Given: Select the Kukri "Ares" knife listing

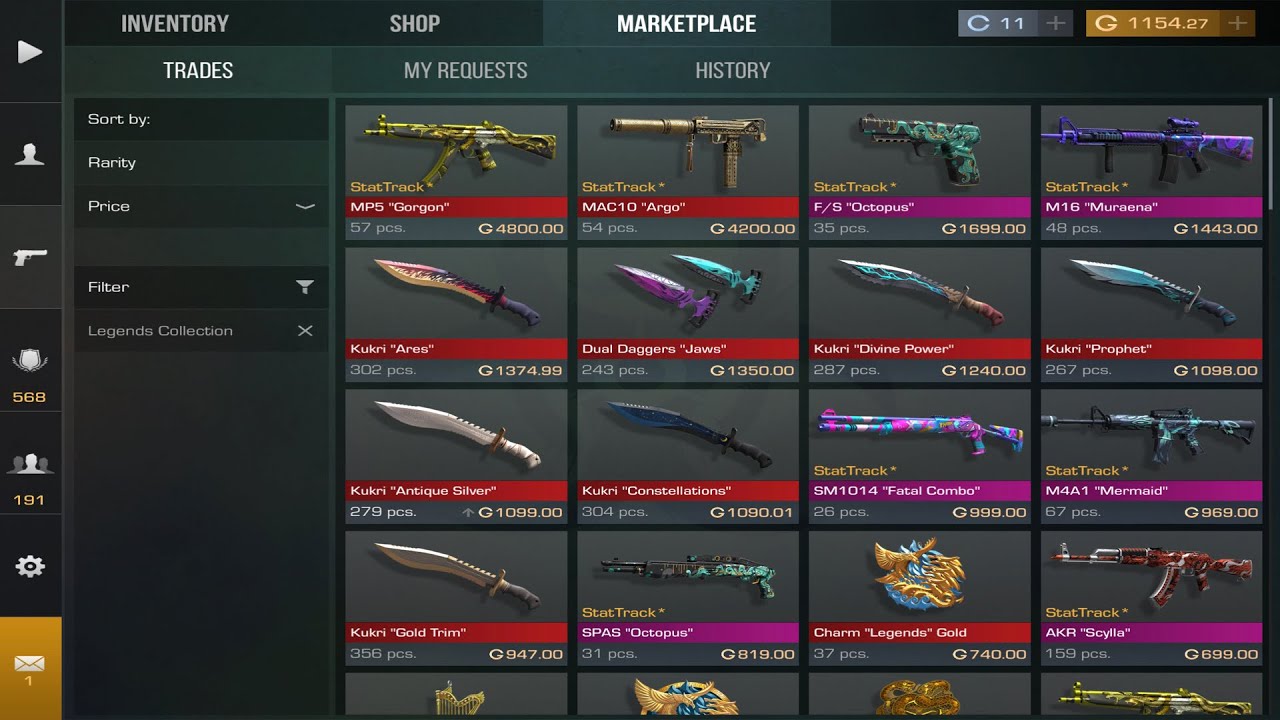Looking at the screenshot, I should (x=456, y=314).
